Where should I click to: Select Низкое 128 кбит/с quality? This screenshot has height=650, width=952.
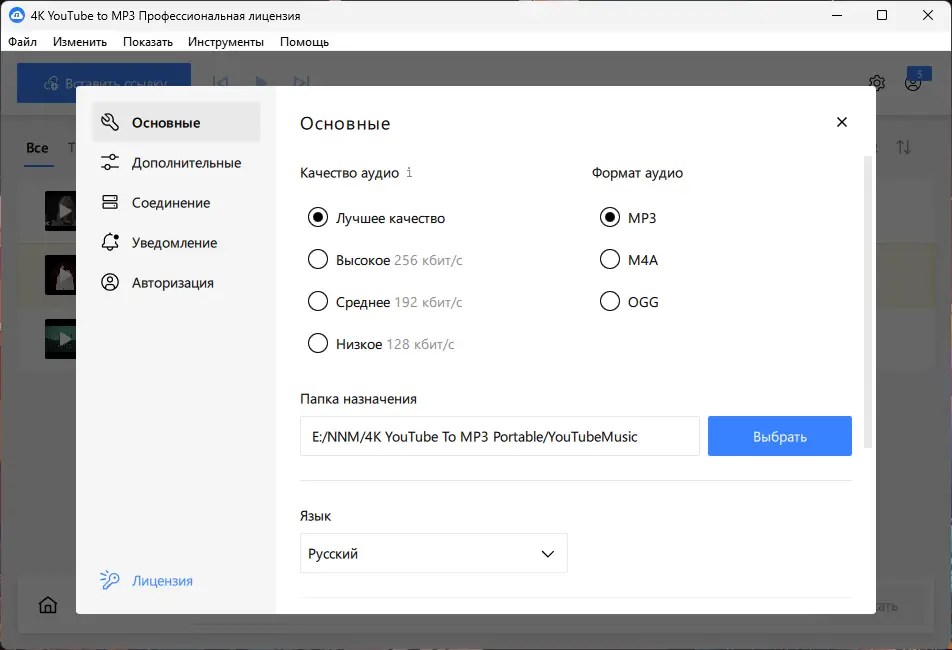(318, 344)
